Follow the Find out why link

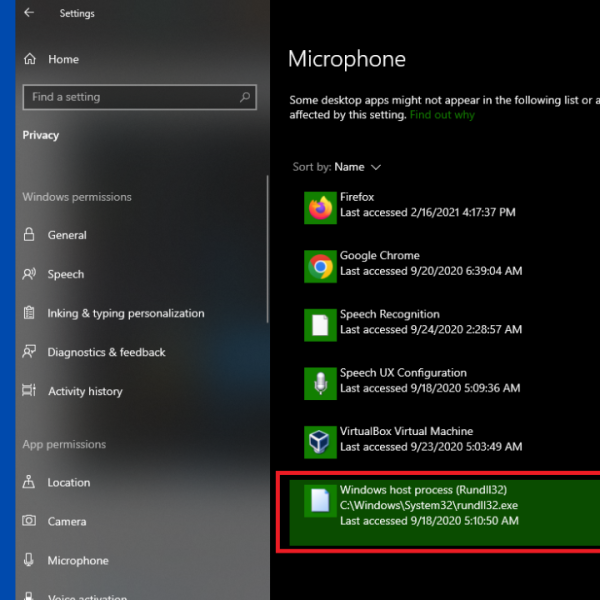(442, 115)
